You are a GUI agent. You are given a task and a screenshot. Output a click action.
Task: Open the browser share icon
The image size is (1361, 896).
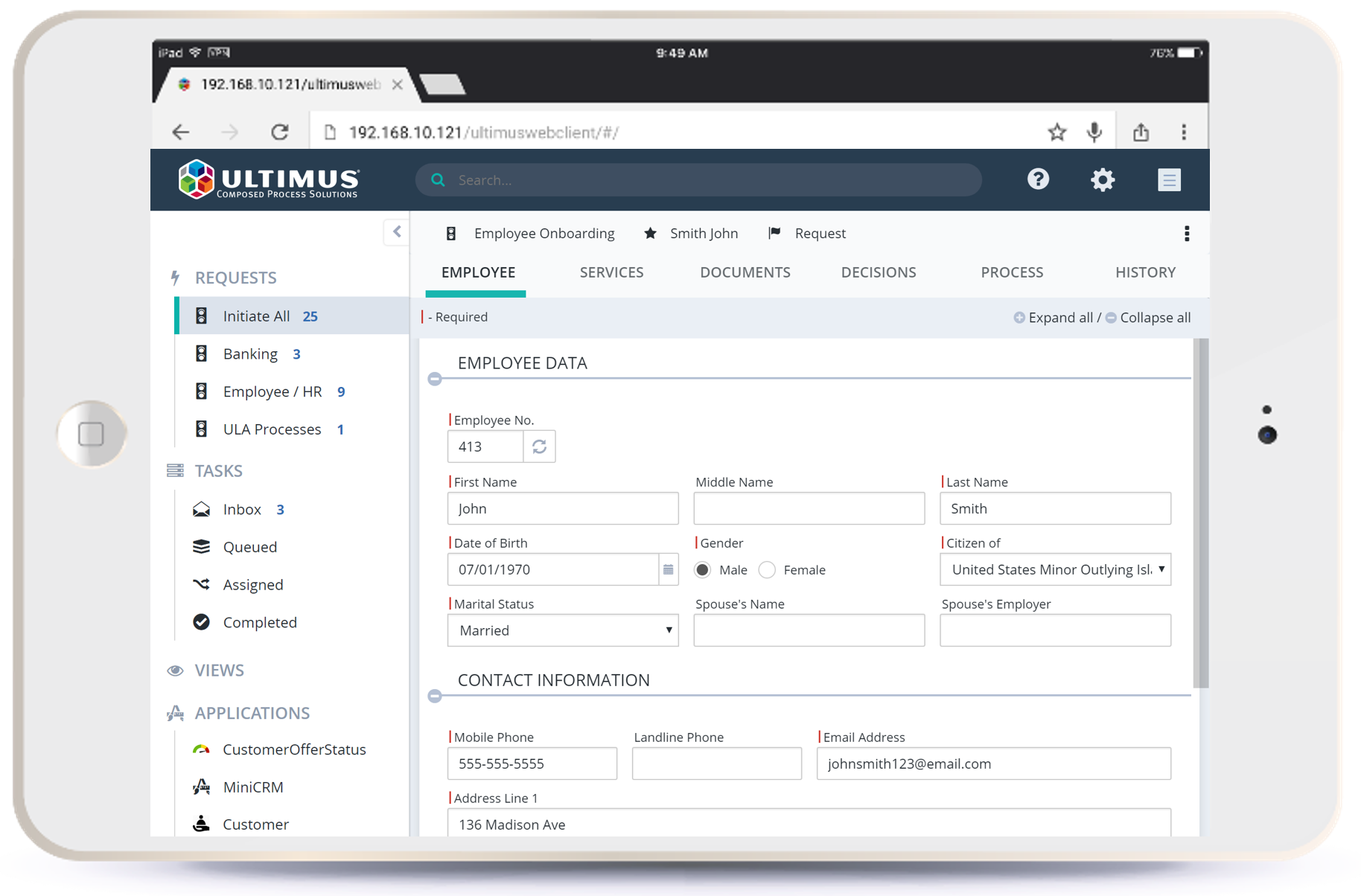(x=1141, y=132)
